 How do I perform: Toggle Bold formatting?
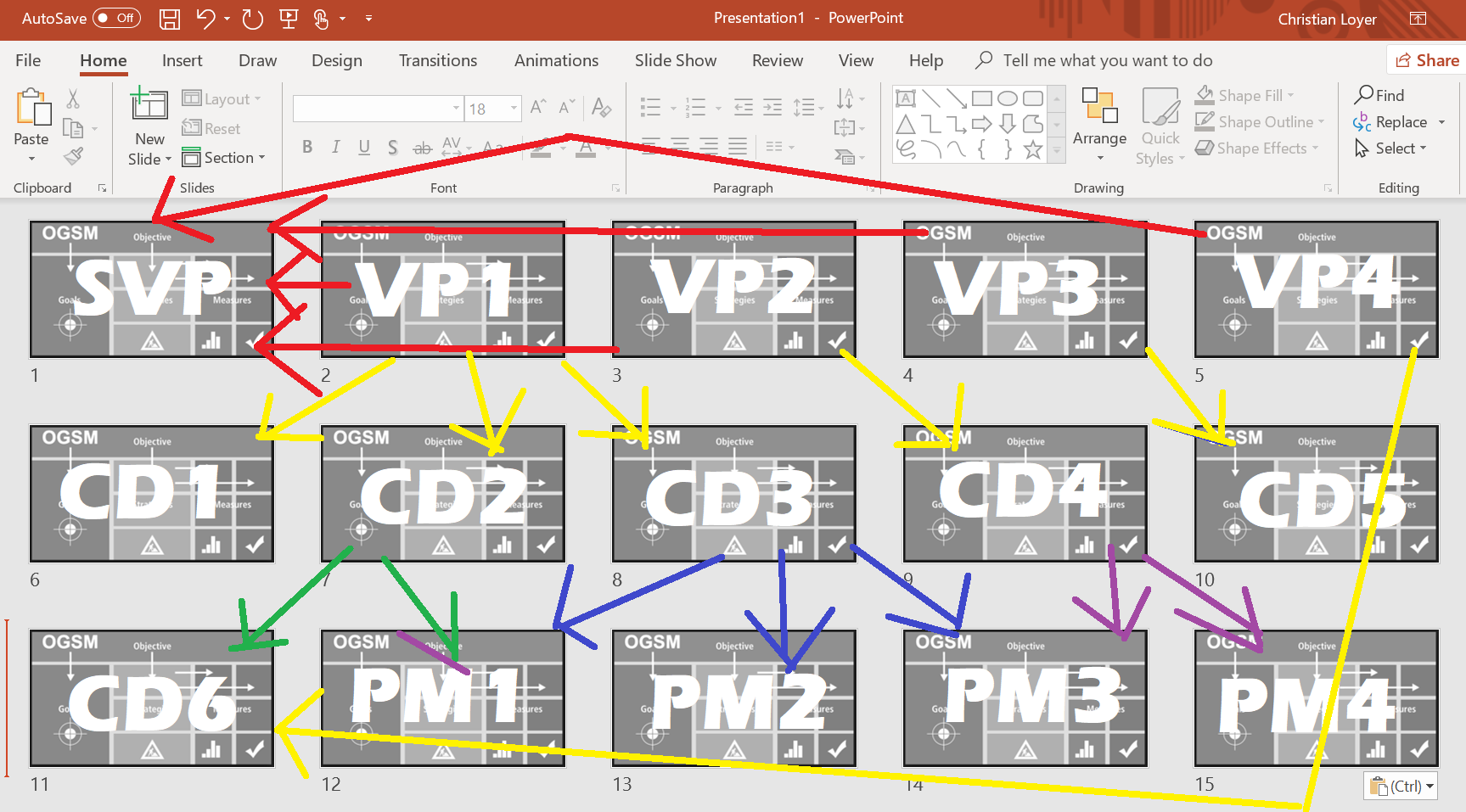click(307, 148)
